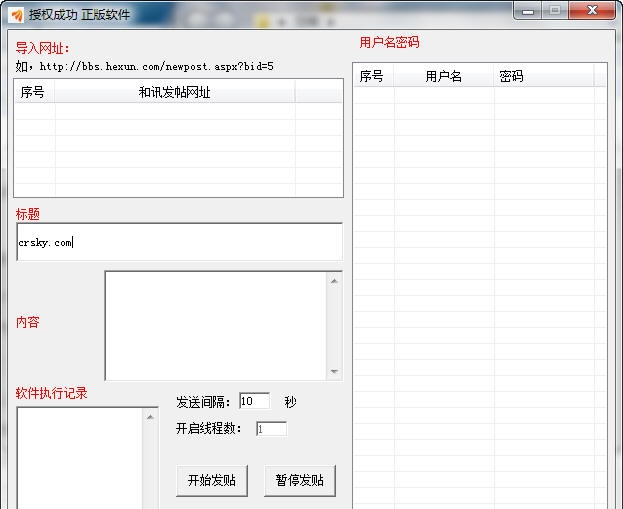Close the window with the X button
The image size is (623, 509).
pyautogui.click(x=592, y=11)
